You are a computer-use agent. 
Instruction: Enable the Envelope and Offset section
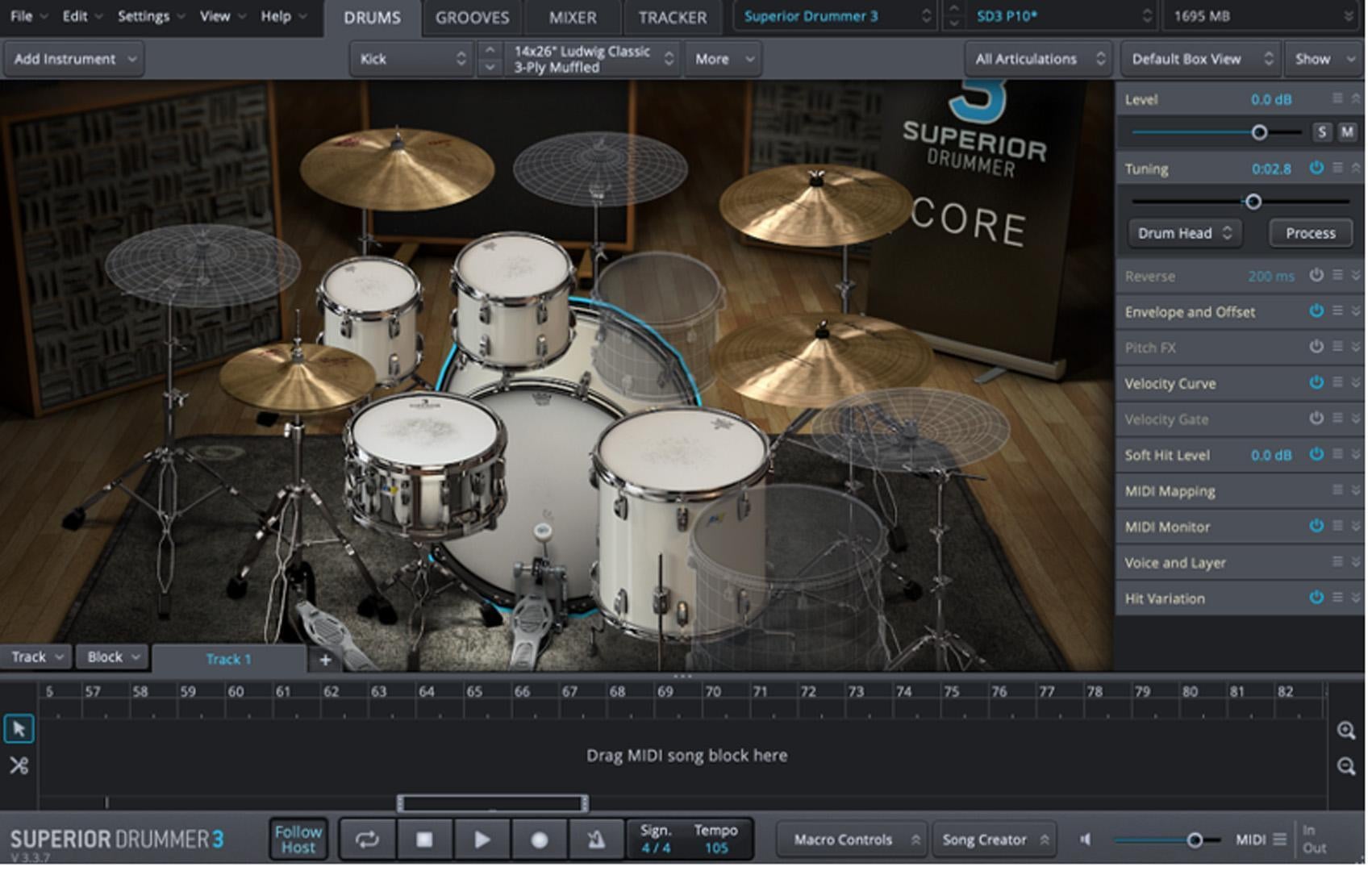(x=1316, y=312)
